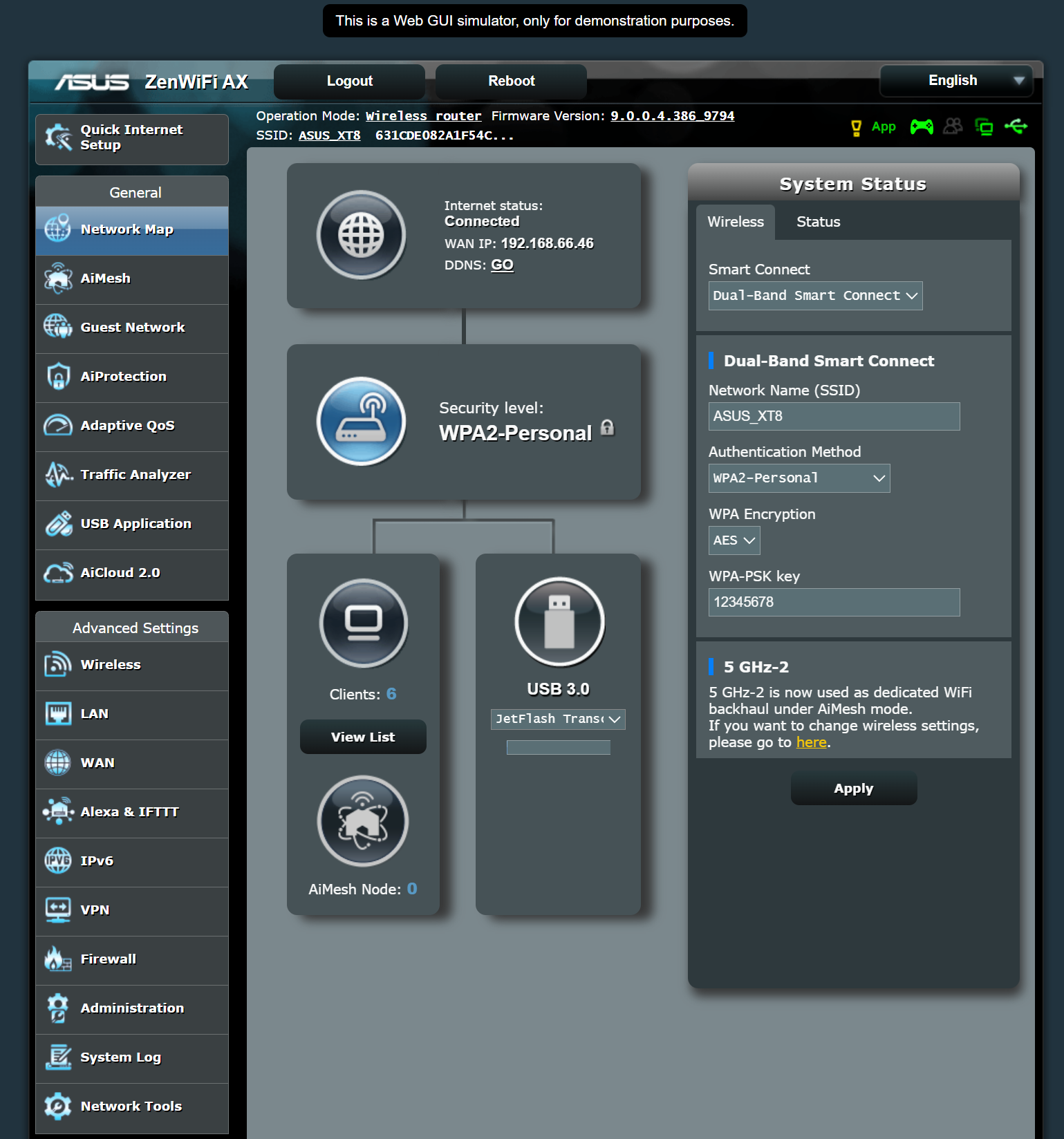Click the Network Name (SSID) input field
Viewport: 1064px width, 1139px height.
click(x=834, y=416)
